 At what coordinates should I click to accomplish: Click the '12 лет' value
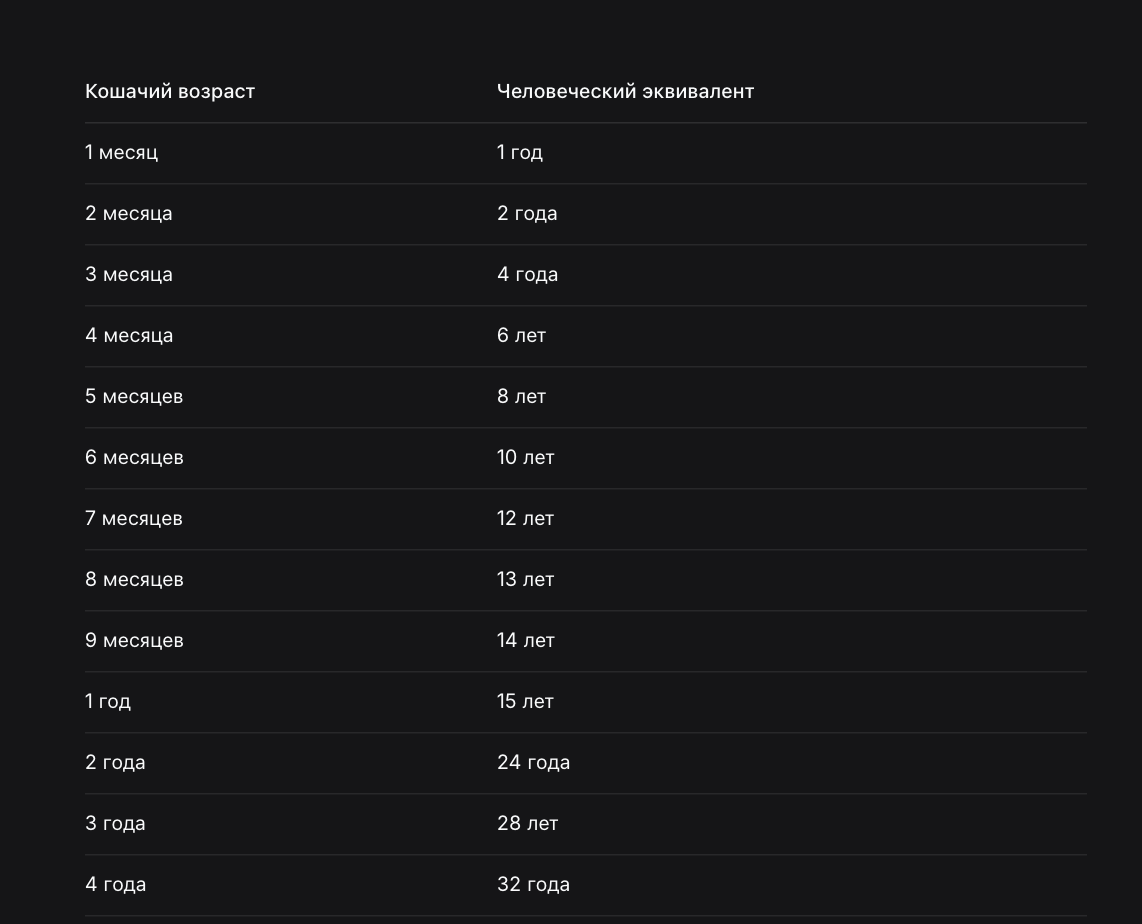pyautogui.click(x=526, y=518)
